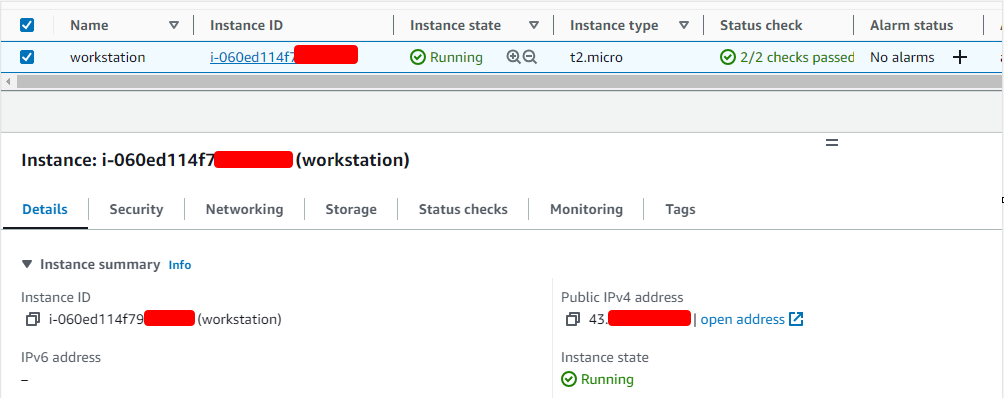Click the open address link

tap(743, 319)
